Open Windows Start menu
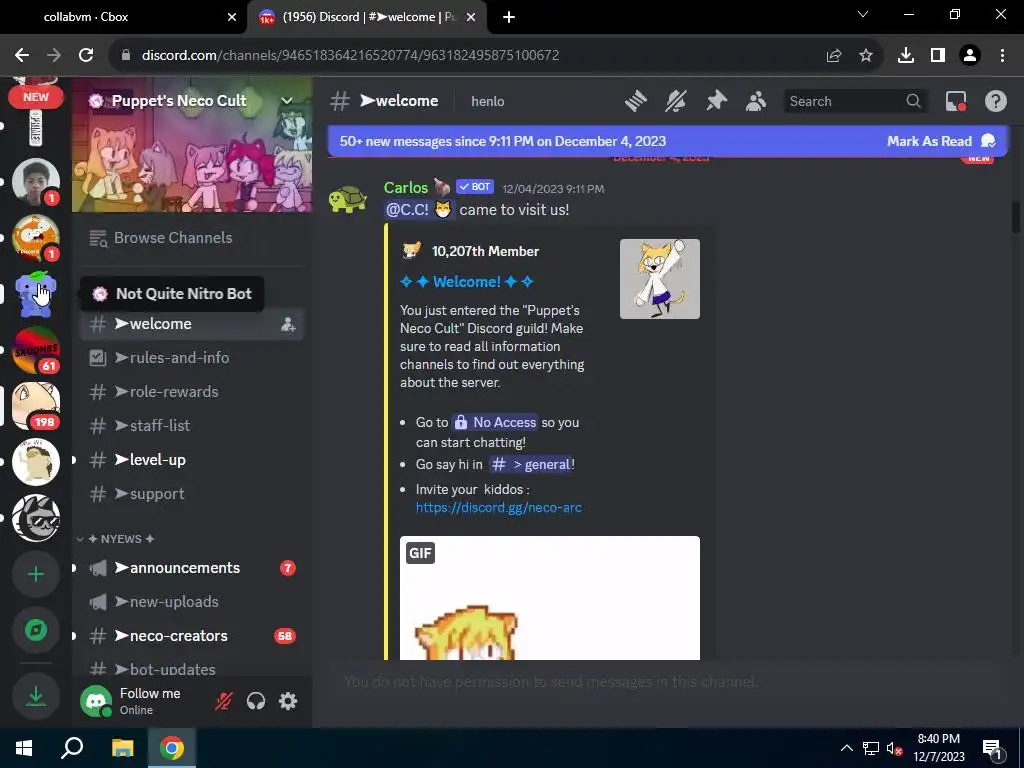This screenshot has height=768, width=1024. pyautogui.click(x=24, y=748)
